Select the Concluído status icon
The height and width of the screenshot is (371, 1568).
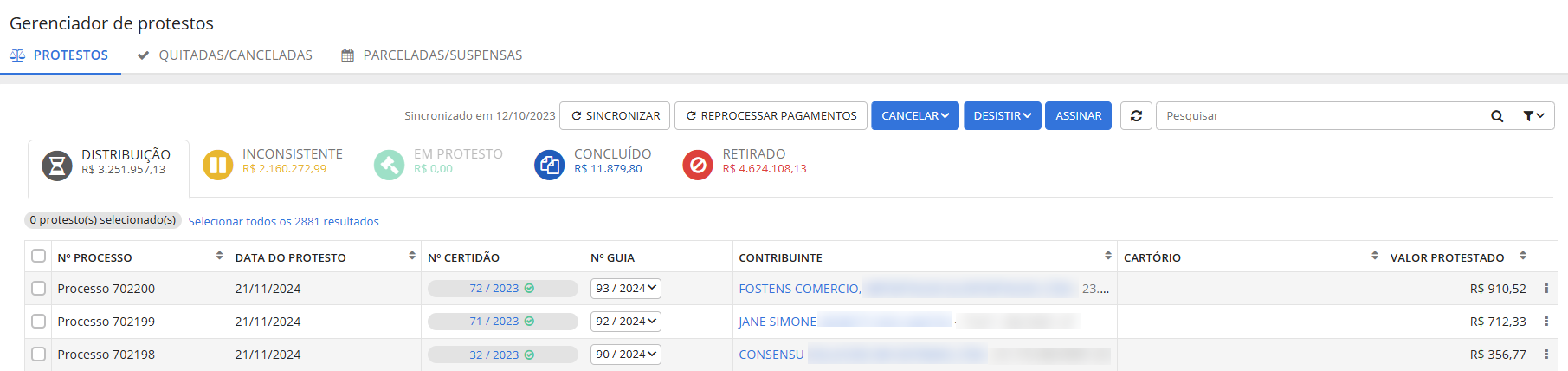click(549, 164)
